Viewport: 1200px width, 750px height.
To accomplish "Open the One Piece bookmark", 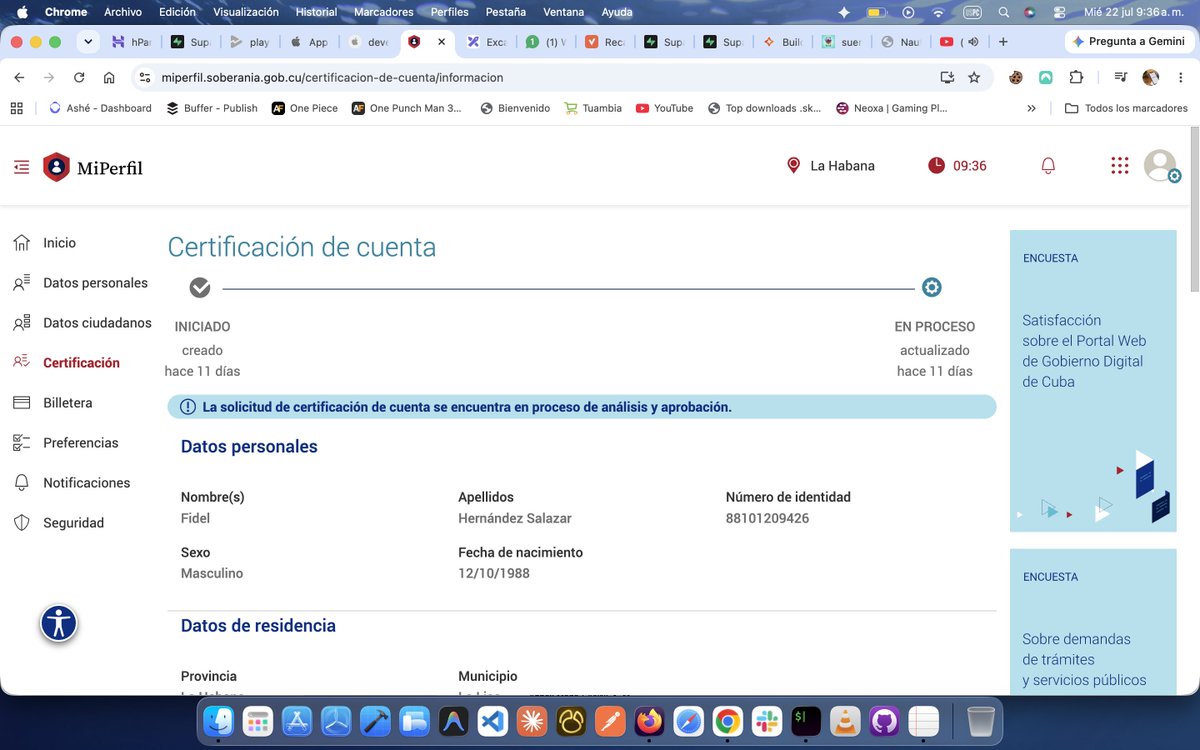I will tap(305, 108).
